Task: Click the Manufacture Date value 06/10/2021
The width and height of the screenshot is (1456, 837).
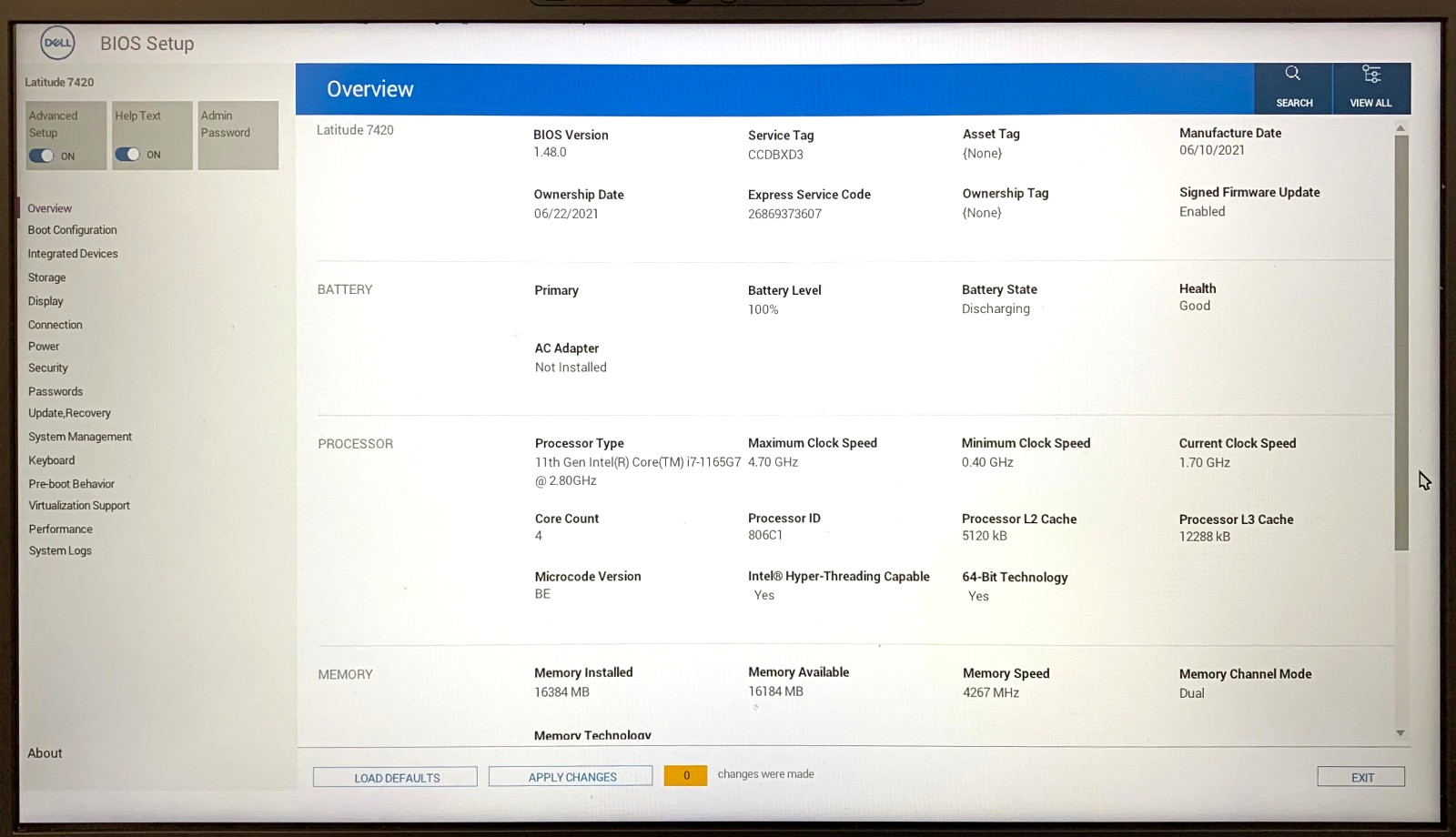Action: point(1212,150)
